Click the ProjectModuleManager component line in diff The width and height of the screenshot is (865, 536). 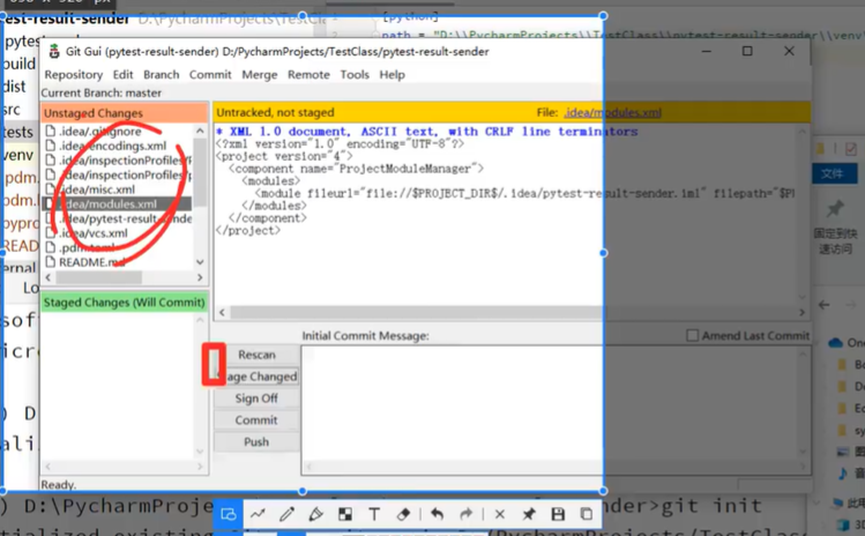(356, 169)
